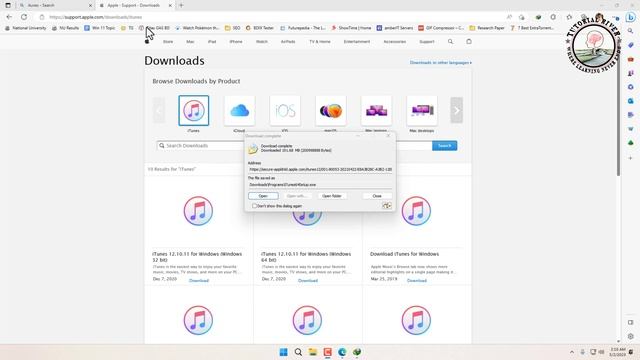Viewport: 640px width, 360px height.
Task: Tick Don't show this dialog again checkbox
Action: (254, 206)
